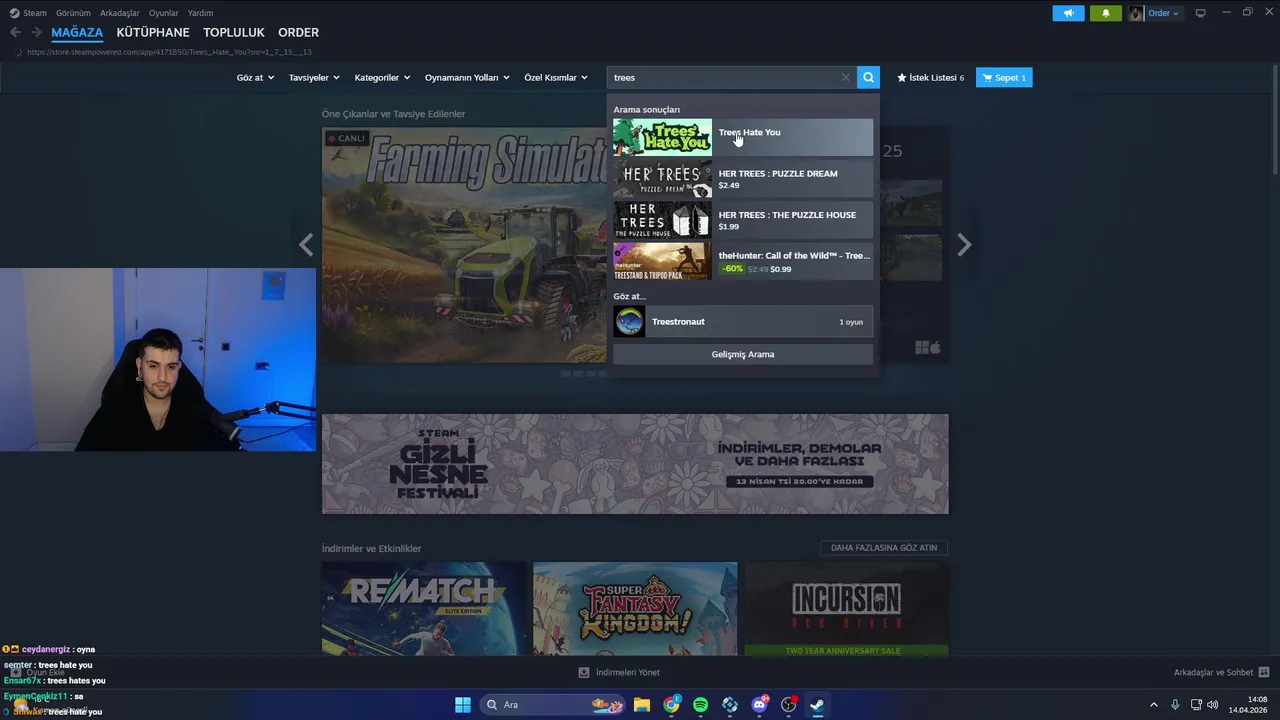Open Arkadaşlar ve Sohbet panel
1280x720 pixels.
pyautogui.click(x=1221, y=672)
